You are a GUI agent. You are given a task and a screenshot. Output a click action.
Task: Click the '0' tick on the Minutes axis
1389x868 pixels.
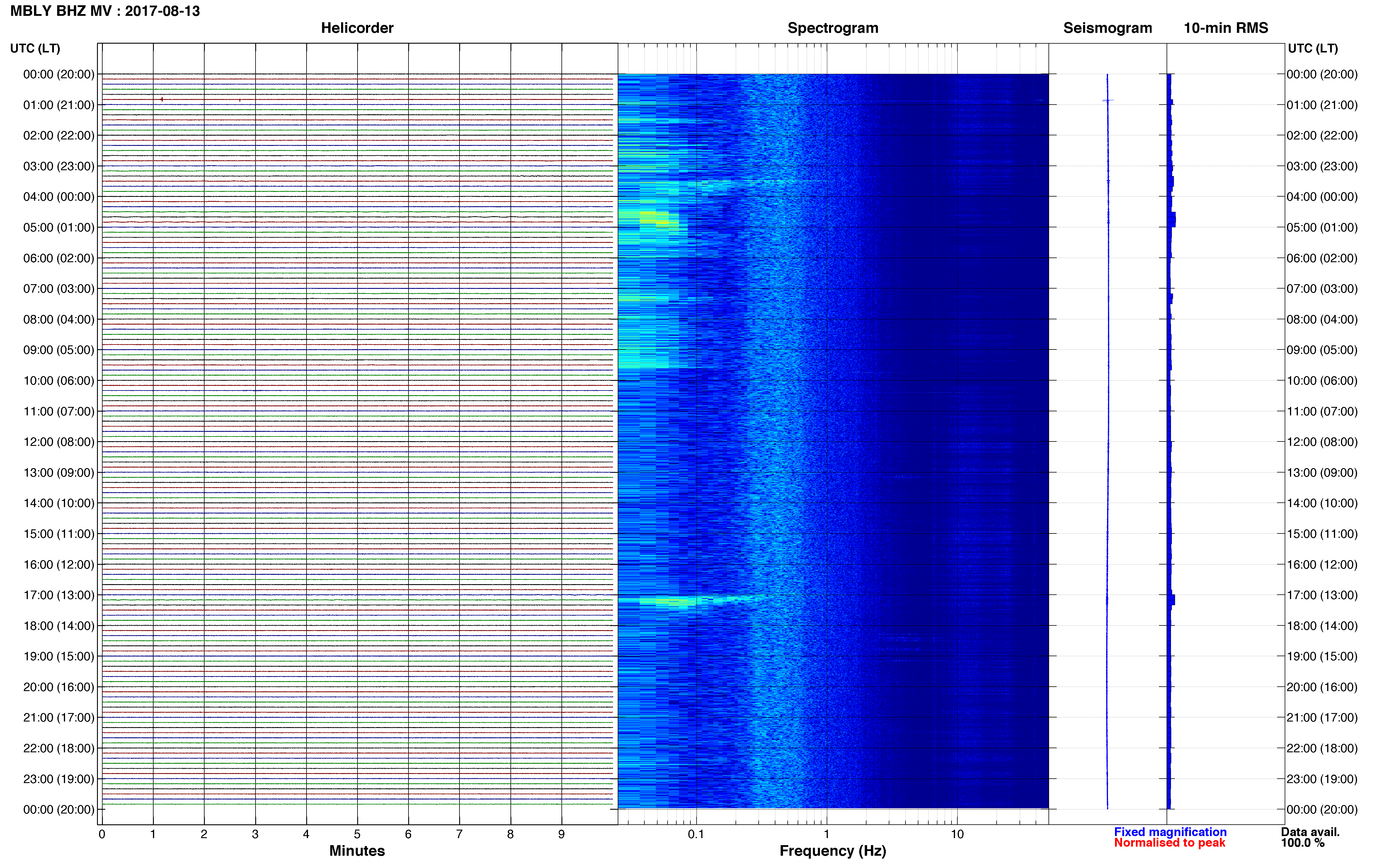point(102,835)
